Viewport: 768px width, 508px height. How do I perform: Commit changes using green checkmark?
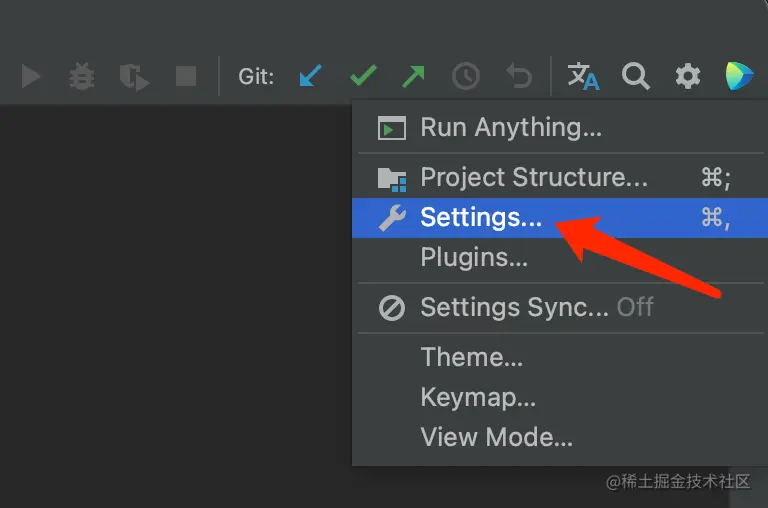[363, 76]
